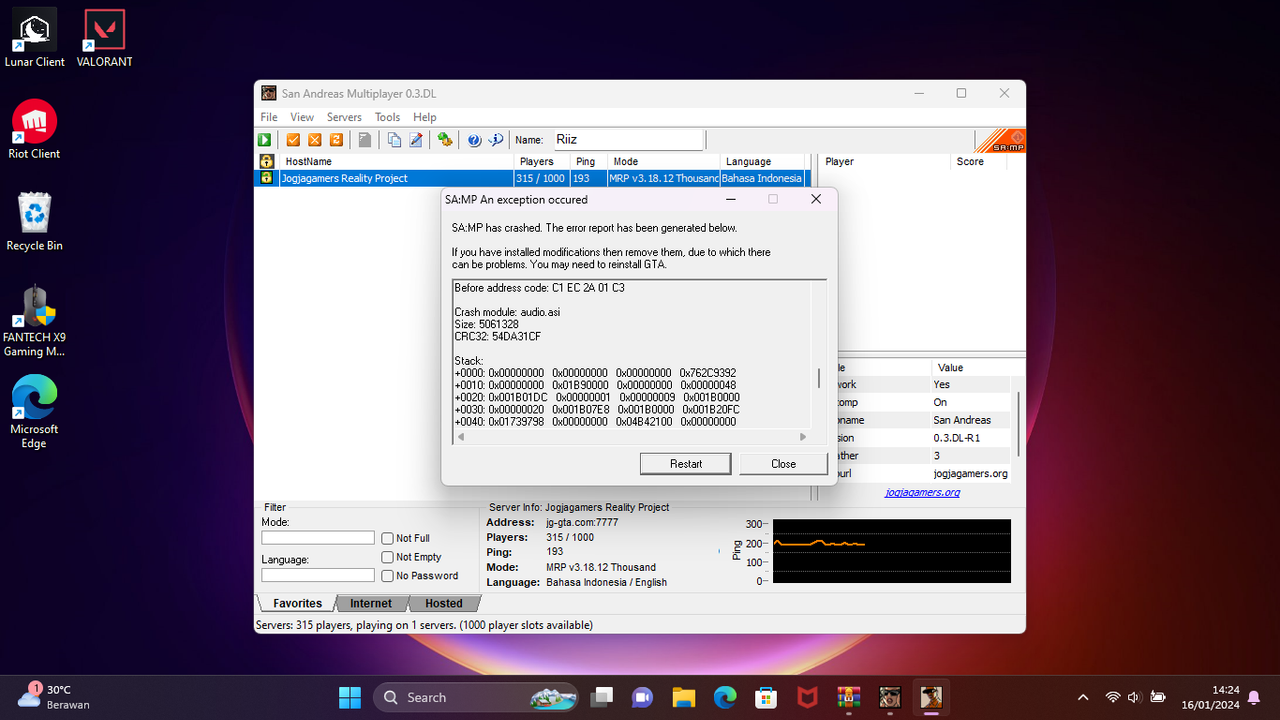Open Lunar Client desktop shortcut
The width and height of the screenshot is (1280, 720).
[34, 39]
